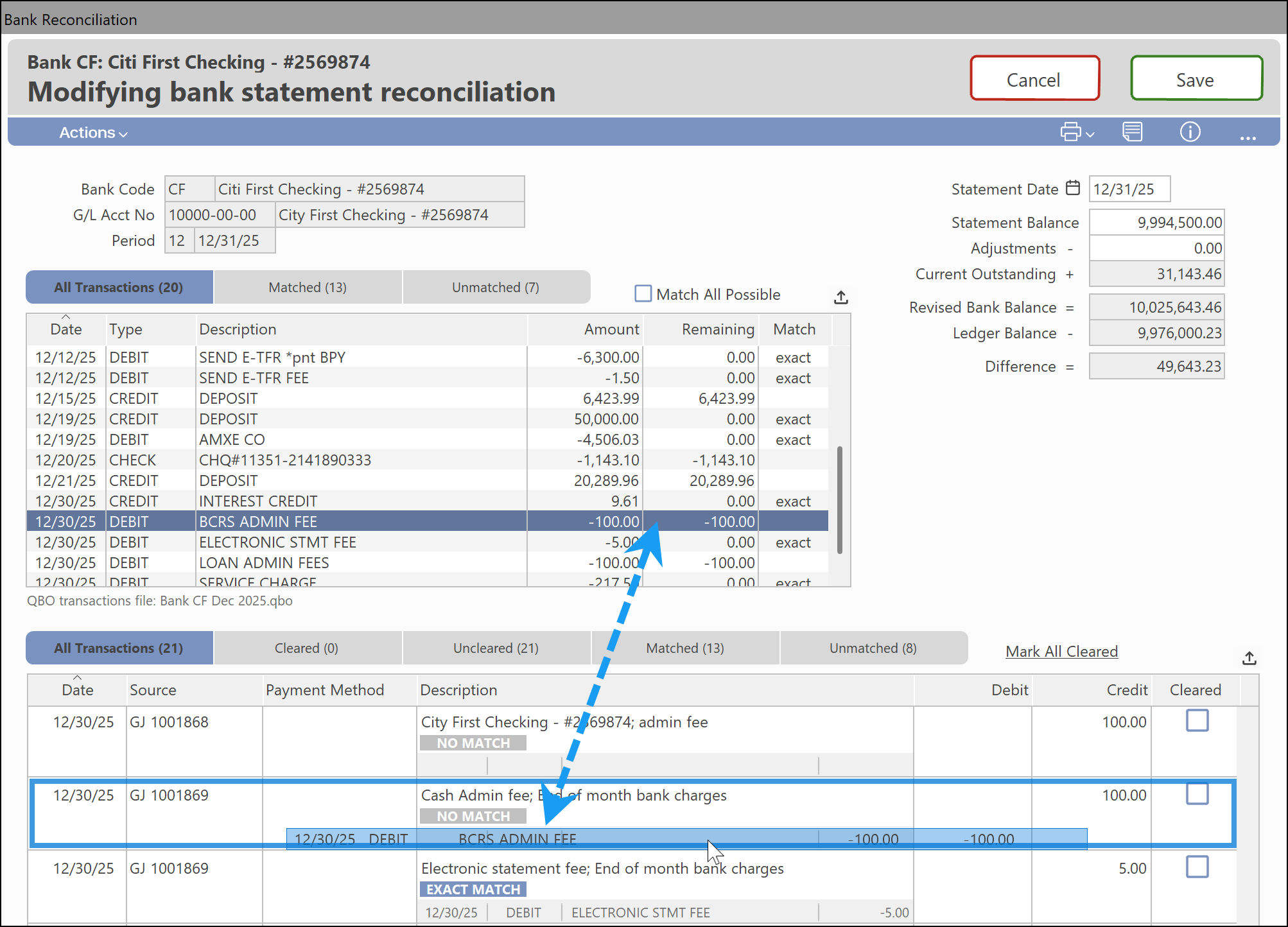Enable the Match All Possible checkbox
Image resolution: width=1288 pixels, height=927 pixels.
pos(643,294)
